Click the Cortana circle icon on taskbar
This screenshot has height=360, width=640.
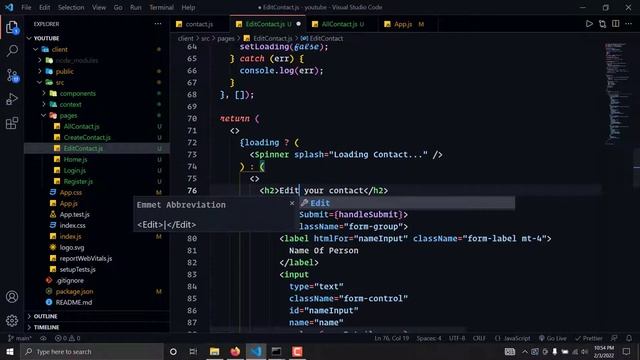point(173,351)
